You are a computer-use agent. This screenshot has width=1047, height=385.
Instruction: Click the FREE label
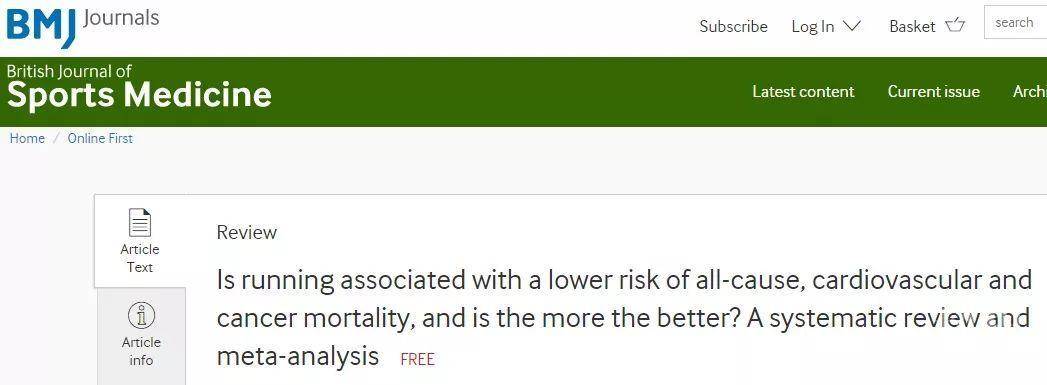pyautogui.click(x=417, y=360)
